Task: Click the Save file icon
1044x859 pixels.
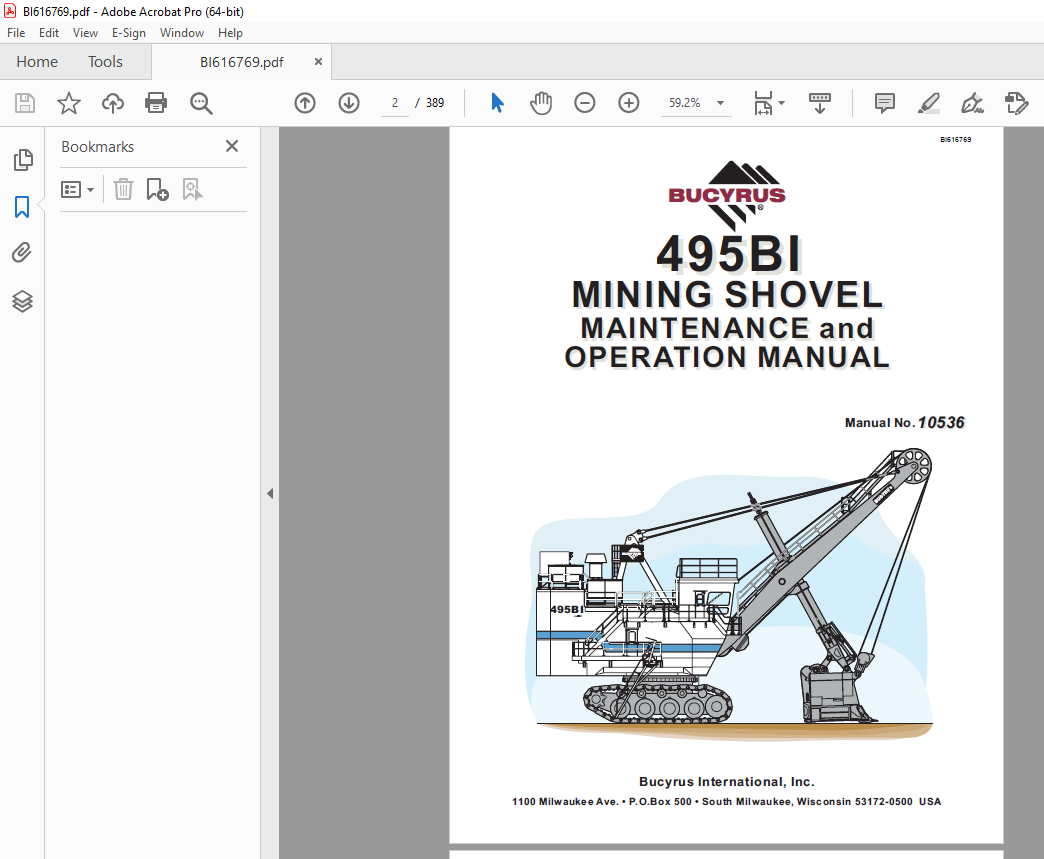Action: click(x=25, y=103)
